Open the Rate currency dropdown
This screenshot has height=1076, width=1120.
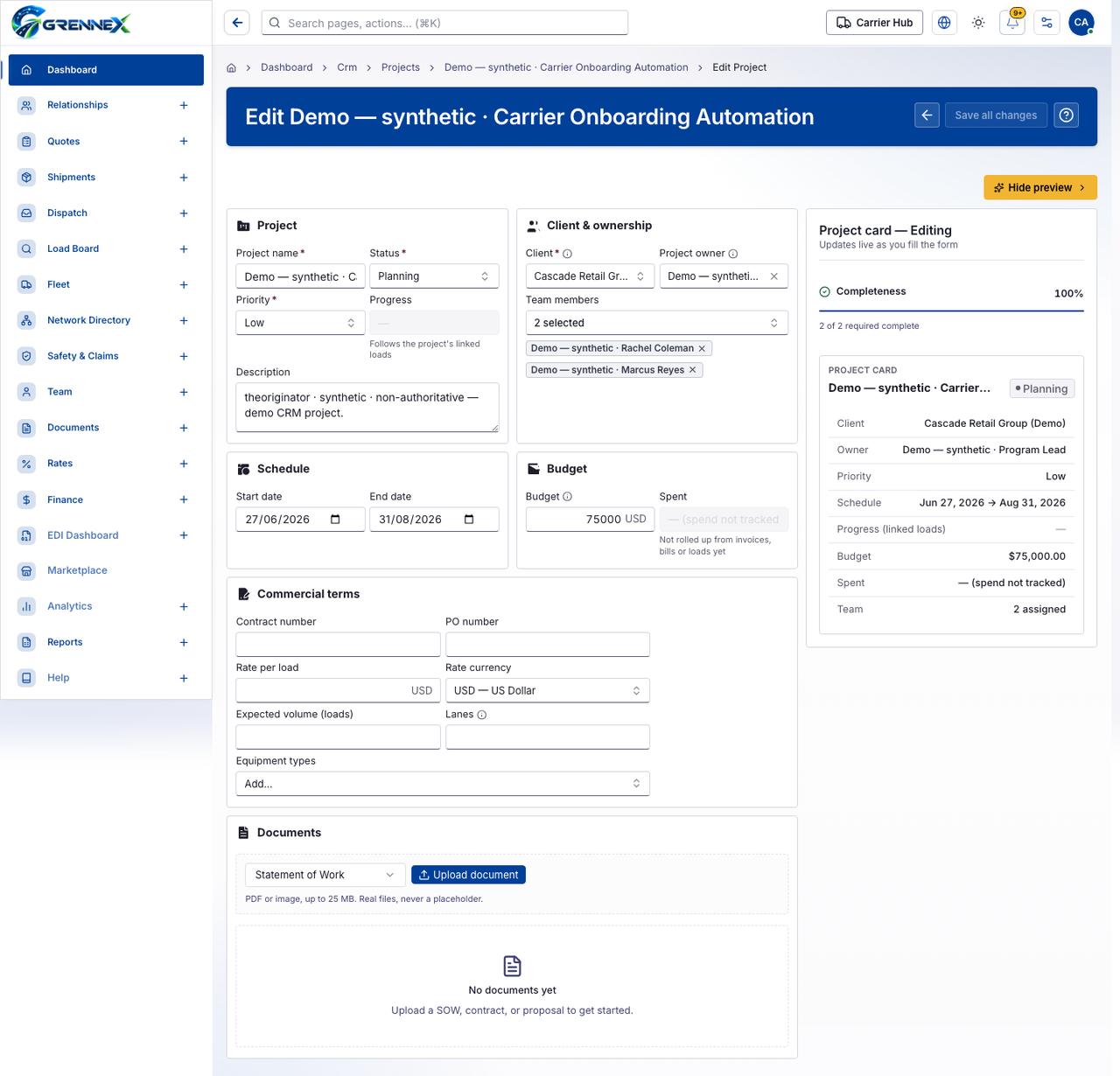[548, 691]
